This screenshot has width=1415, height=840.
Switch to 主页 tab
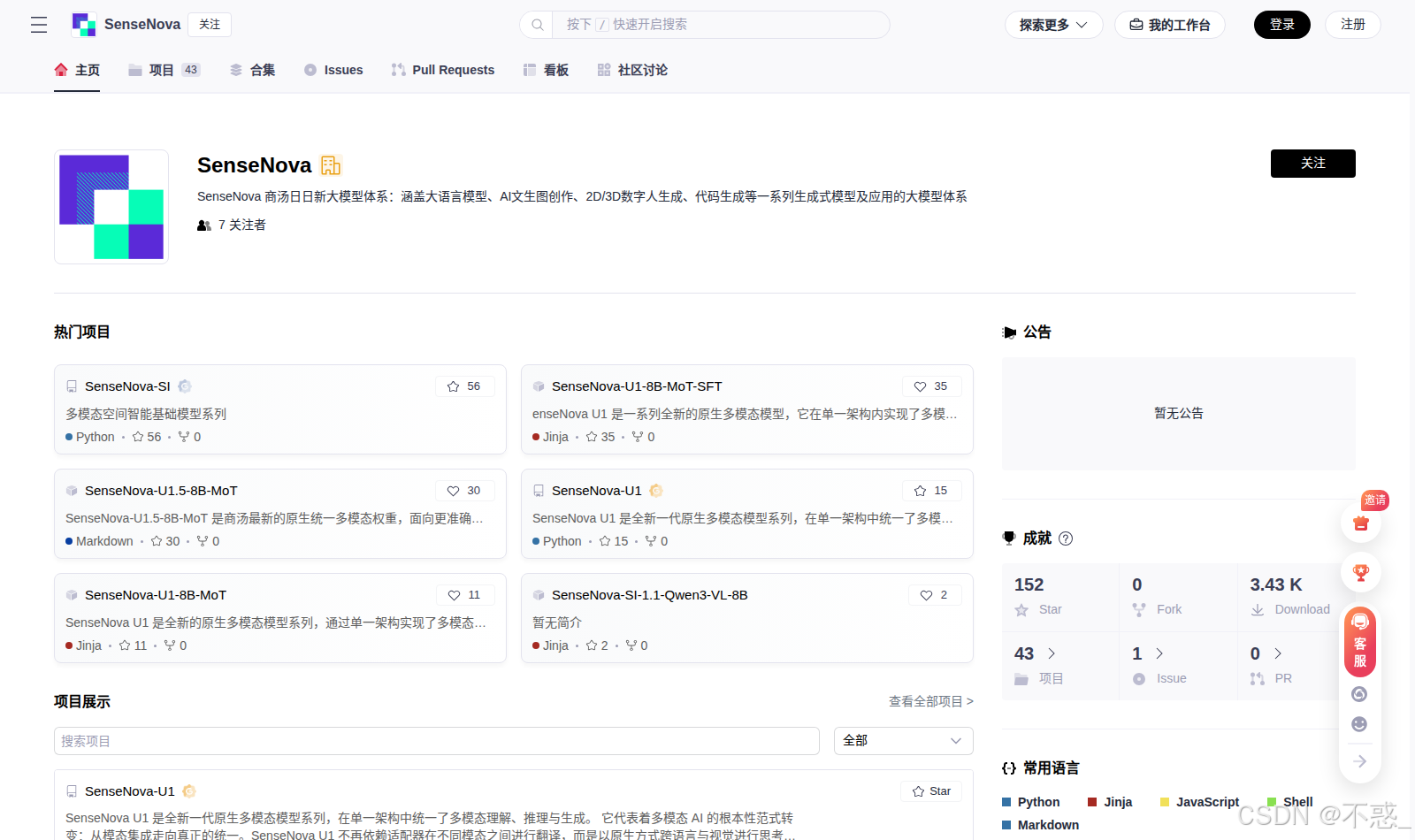tap(77, 70)
